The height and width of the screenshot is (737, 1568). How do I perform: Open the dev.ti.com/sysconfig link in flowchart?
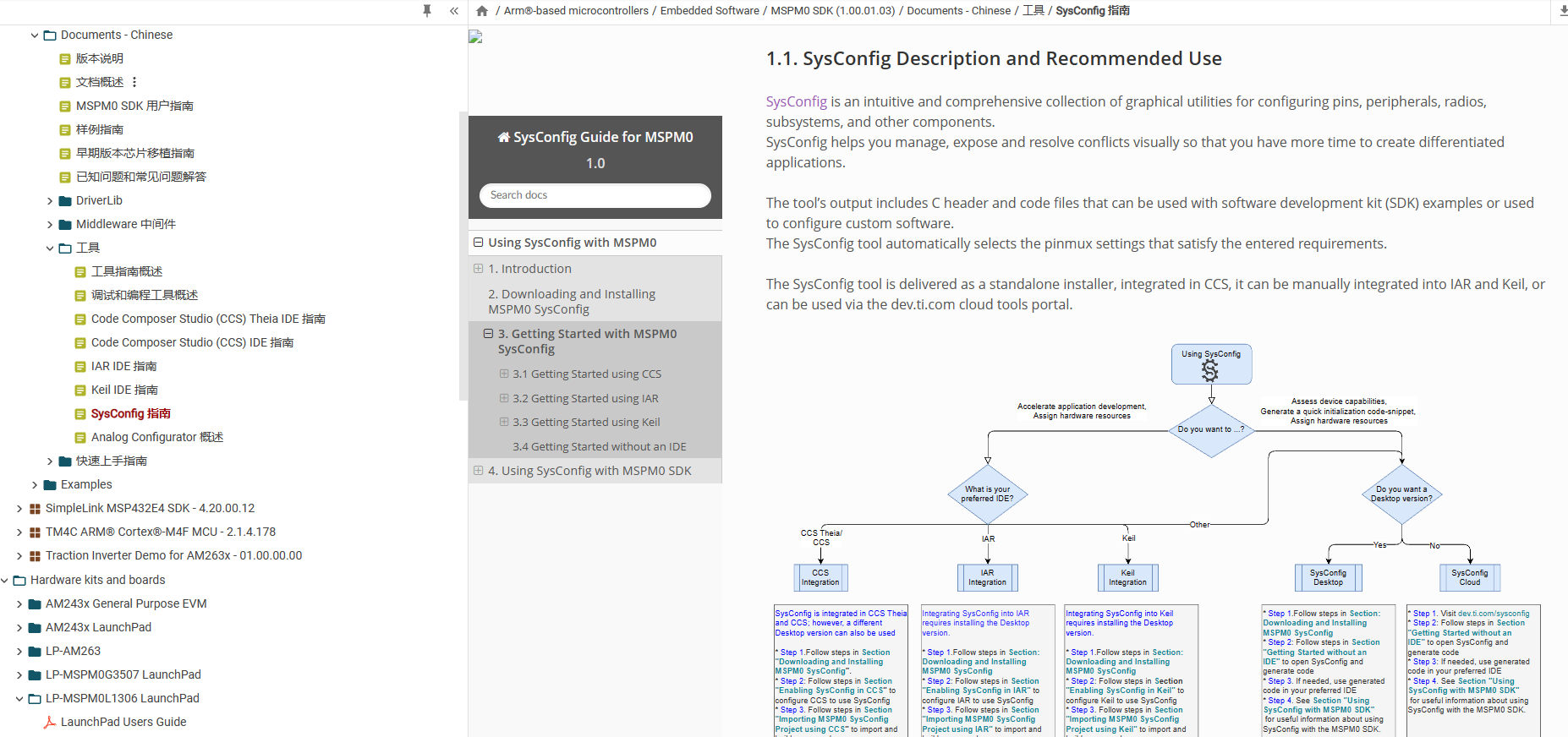(x=1494, y=614)
